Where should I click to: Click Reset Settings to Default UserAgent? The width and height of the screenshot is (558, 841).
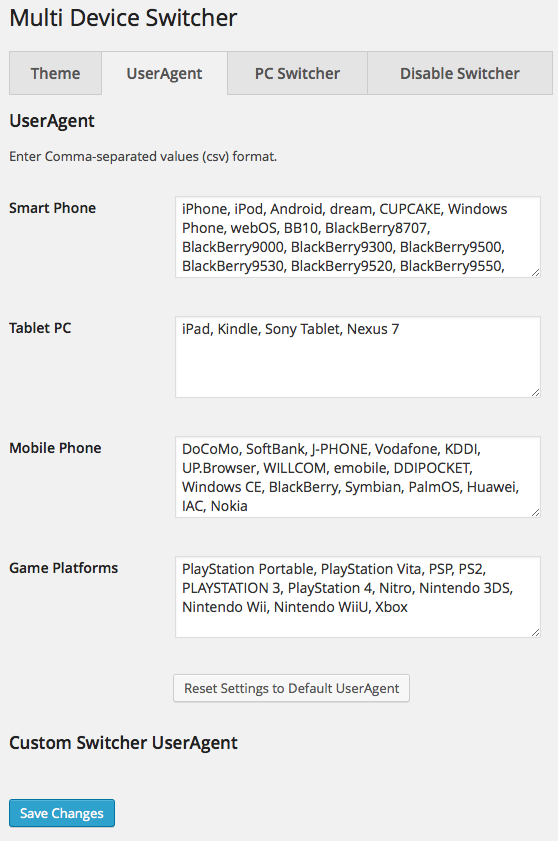pos(291,688)
